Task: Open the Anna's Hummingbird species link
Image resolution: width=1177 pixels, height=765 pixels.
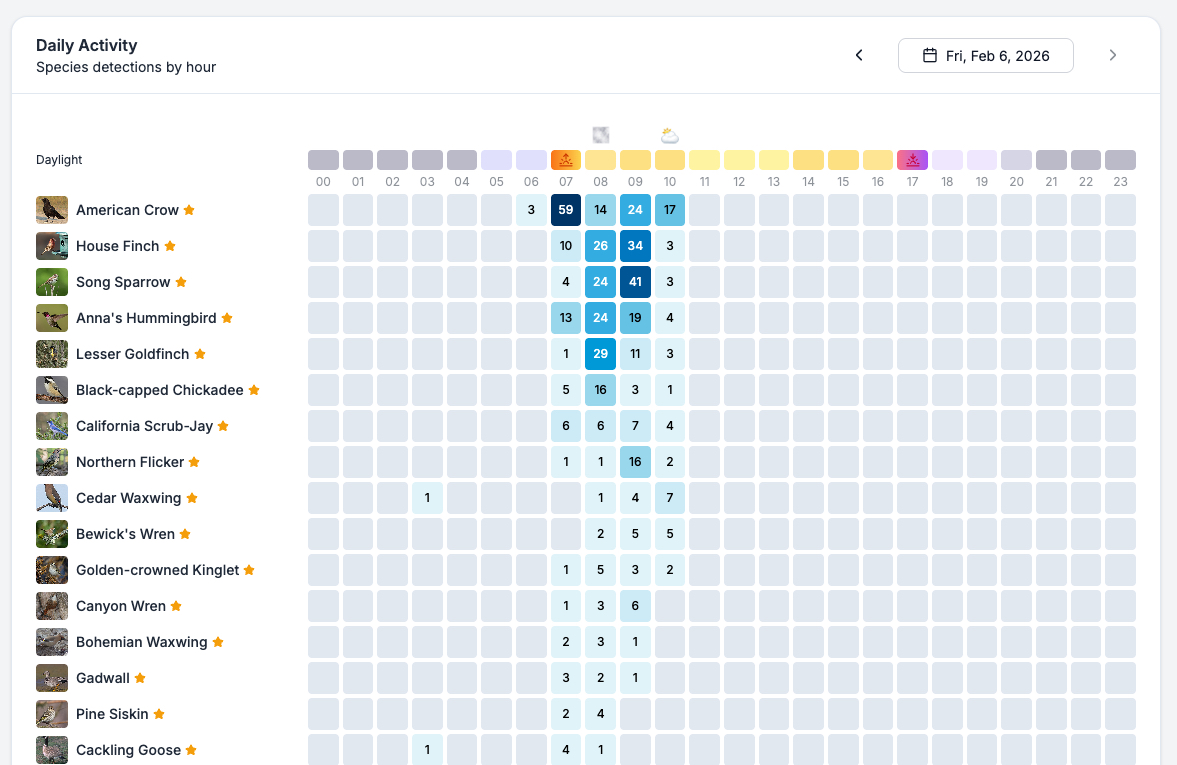Action: (x=146, y=318)
